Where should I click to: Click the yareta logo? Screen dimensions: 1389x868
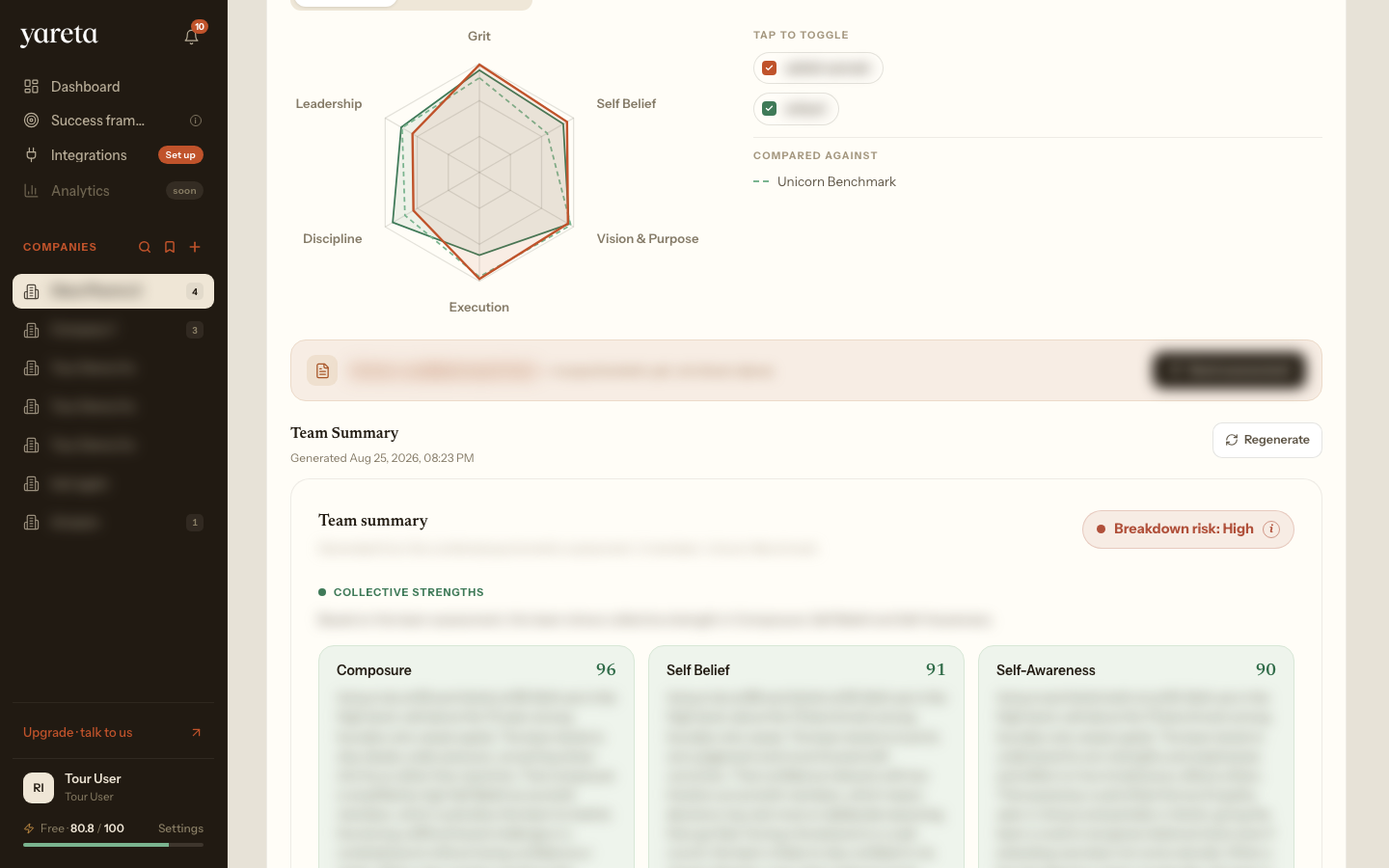[59, 37]
